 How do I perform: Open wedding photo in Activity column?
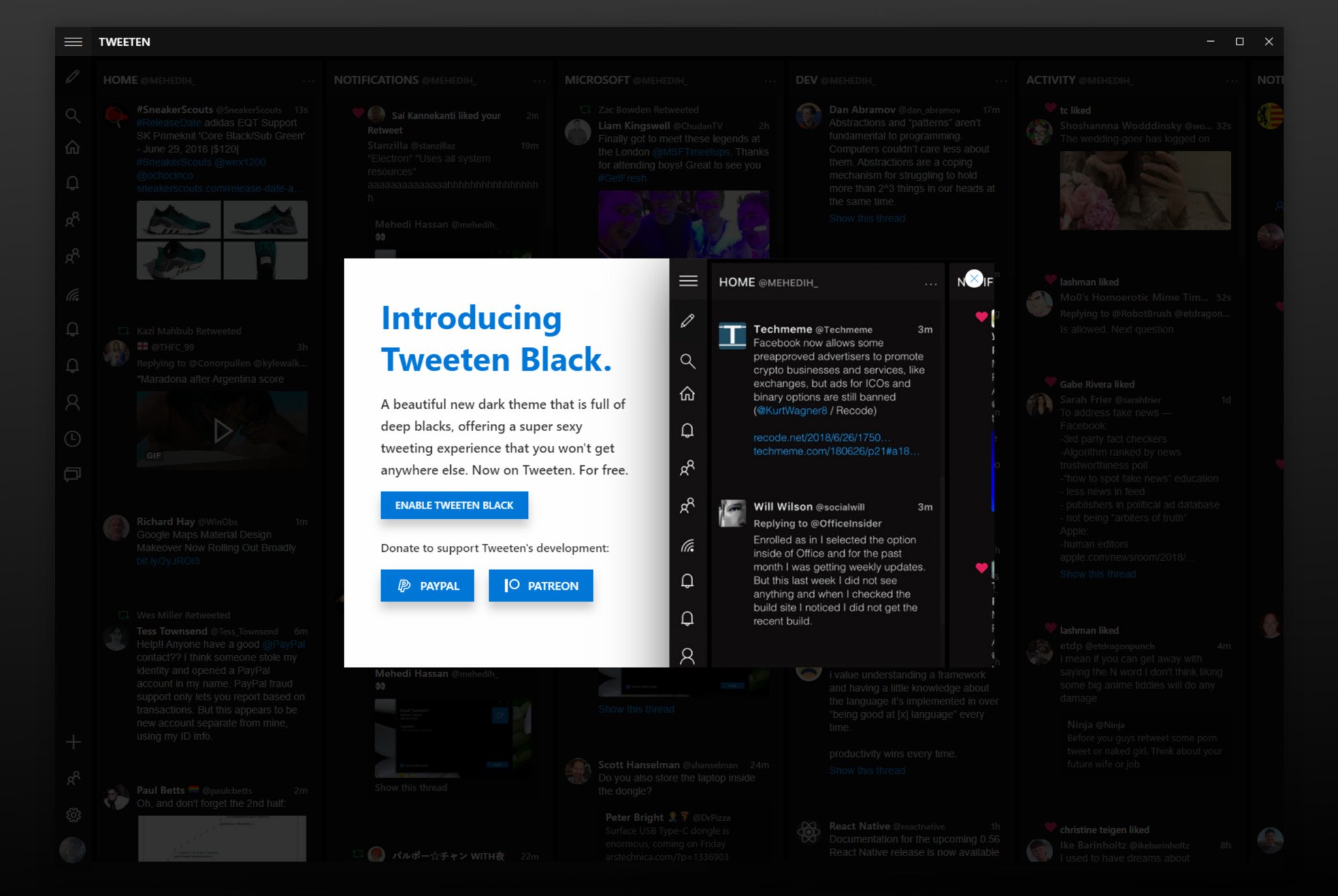click(x=1145, y=190)
